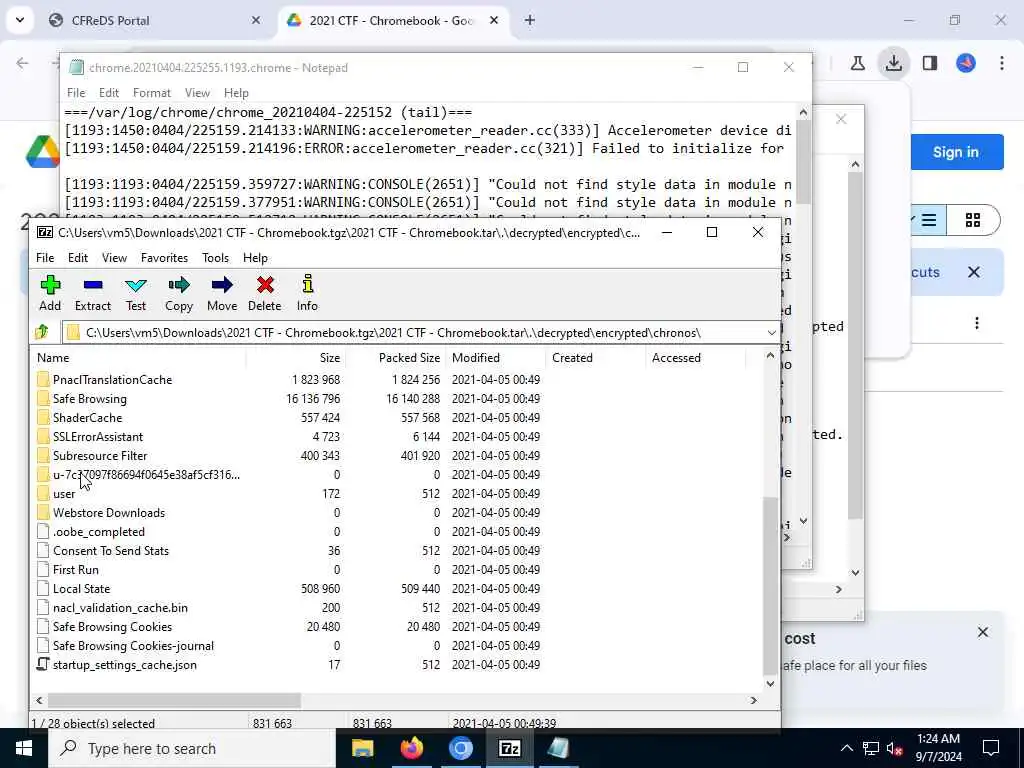Go up one folder level in 7-Zip
The width and height of the screenshot is (1024, 768).
[x=42, y=332]
